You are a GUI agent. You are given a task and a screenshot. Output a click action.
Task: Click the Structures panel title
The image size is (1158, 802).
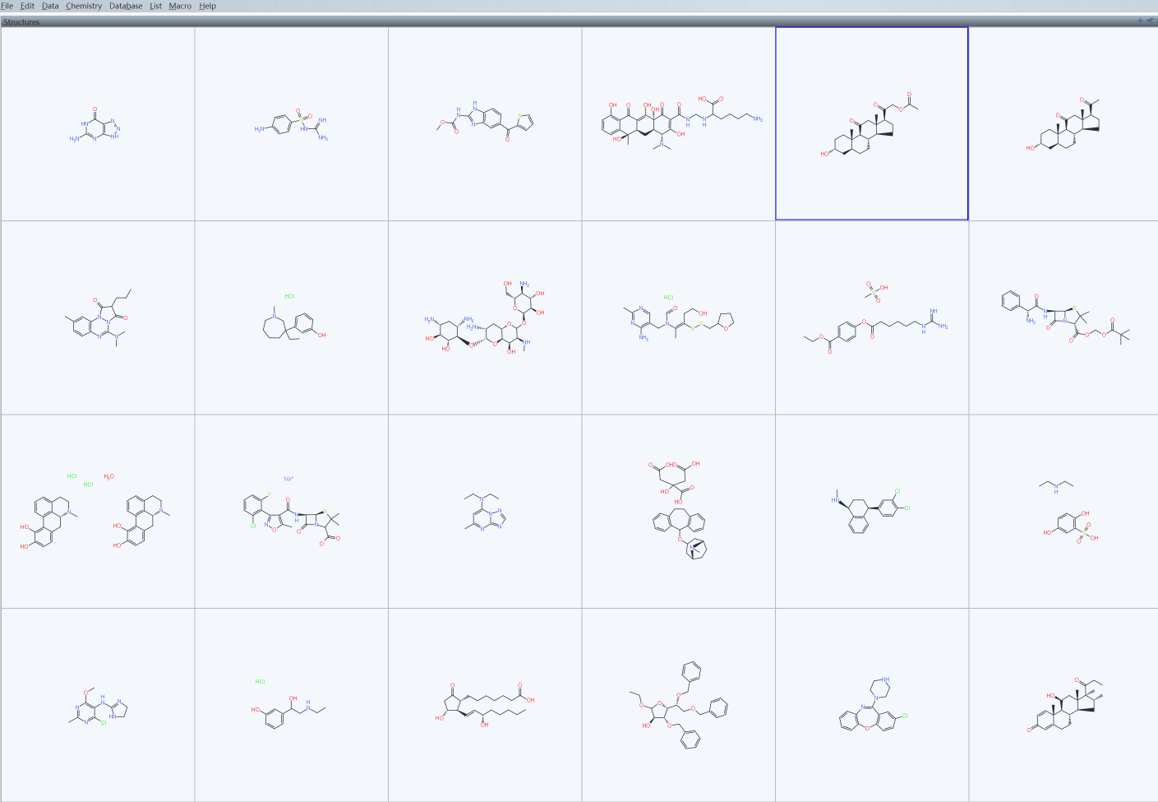(x=21, y=21)
